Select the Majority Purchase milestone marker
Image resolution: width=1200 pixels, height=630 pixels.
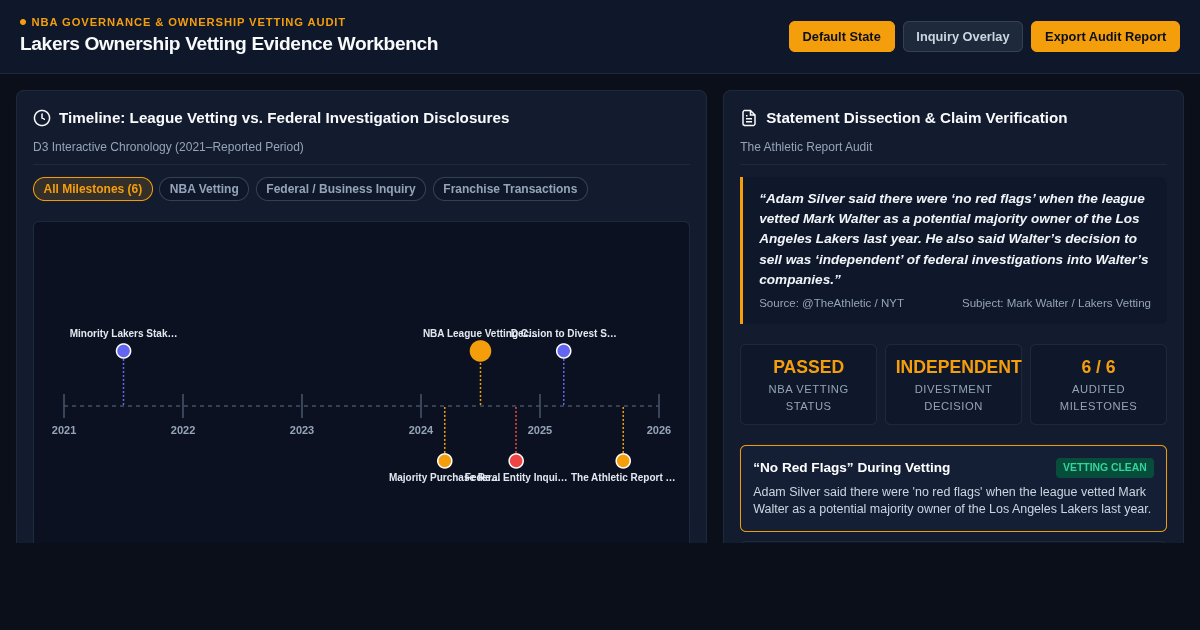pos(445,461)
